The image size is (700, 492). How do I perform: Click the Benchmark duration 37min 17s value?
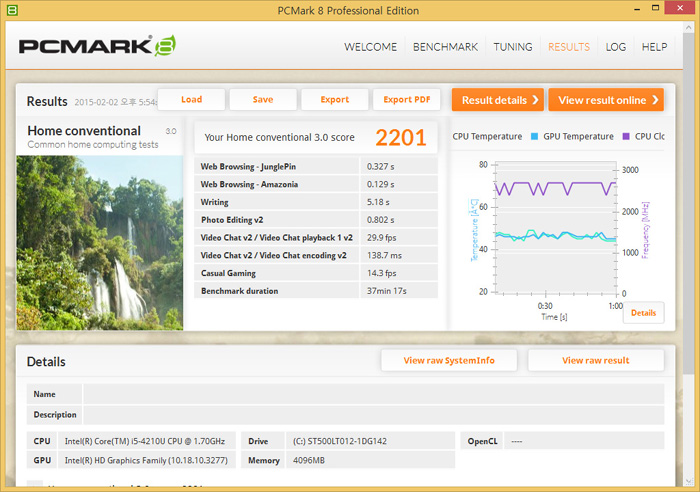[387, 291]
